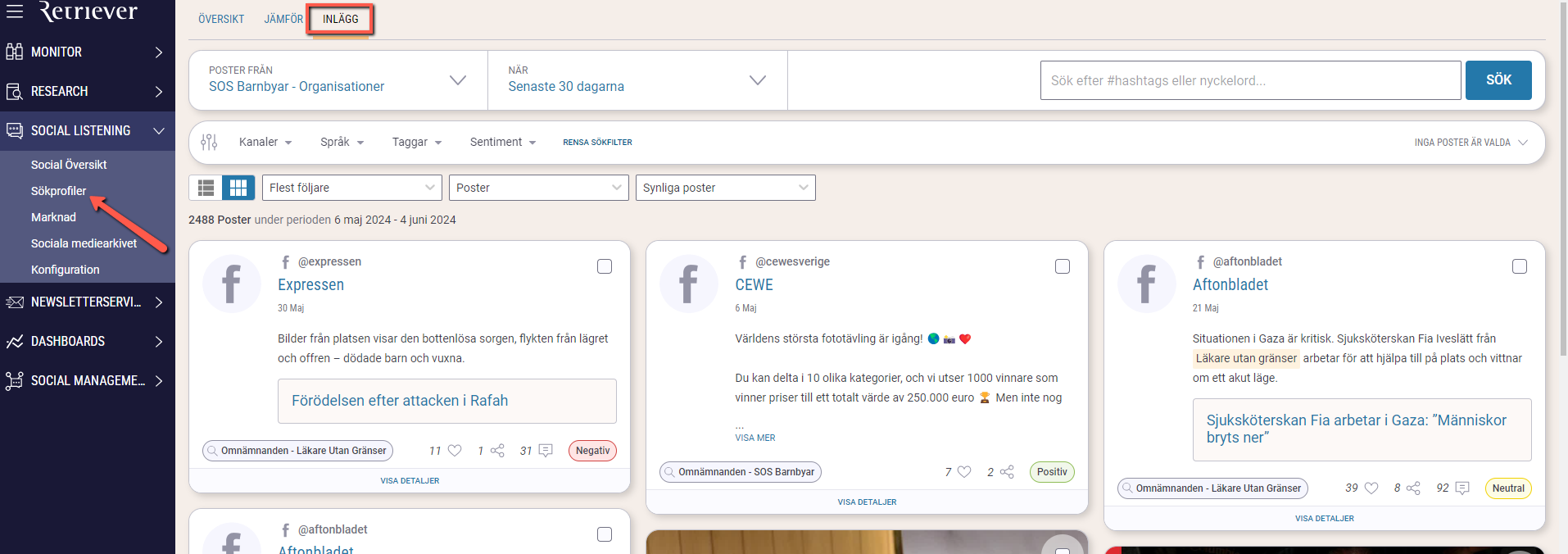Click the Positiv sentiment badge
The height and width of the screenshot is (554, 1568).
pyautogui.click(x=1052, y=472)
